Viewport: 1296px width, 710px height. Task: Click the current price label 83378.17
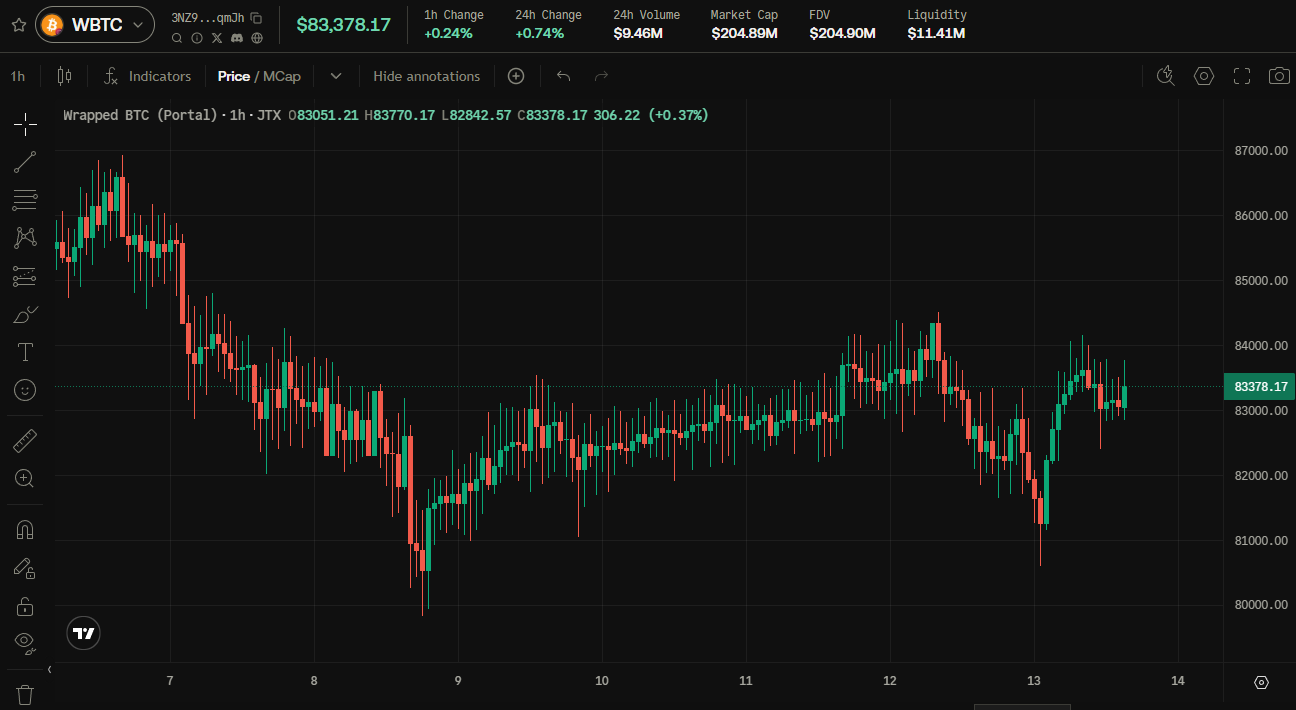1259,387
